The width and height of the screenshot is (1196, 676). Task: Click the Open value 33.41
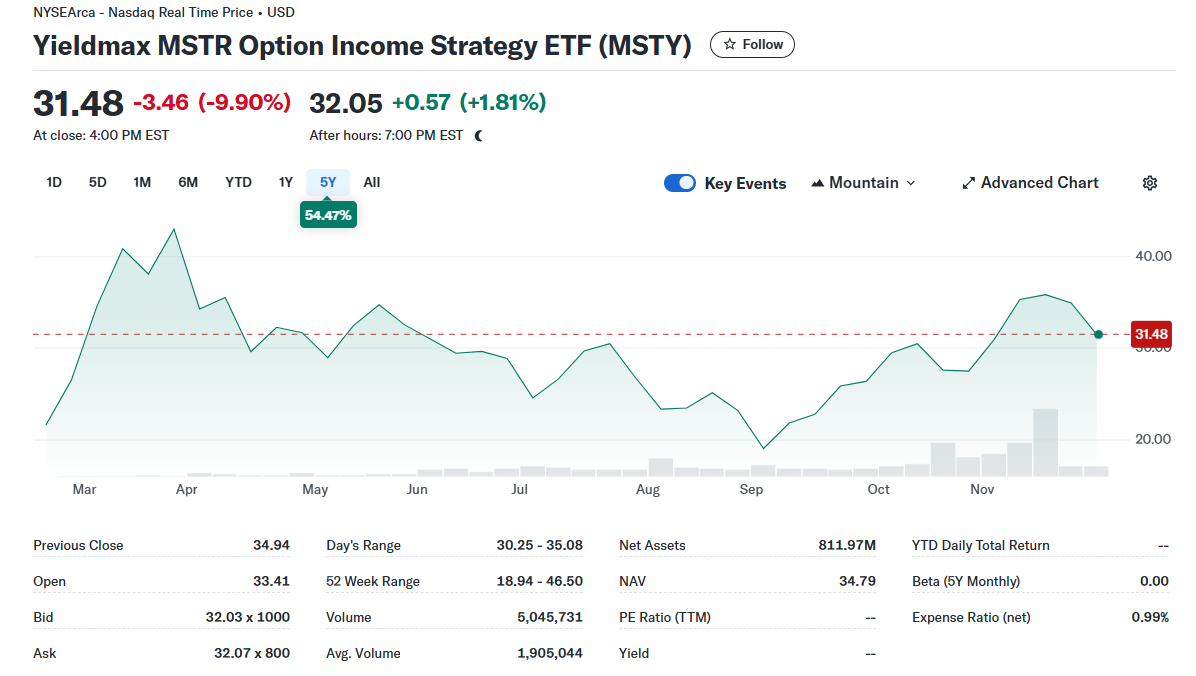click(272, 581)
